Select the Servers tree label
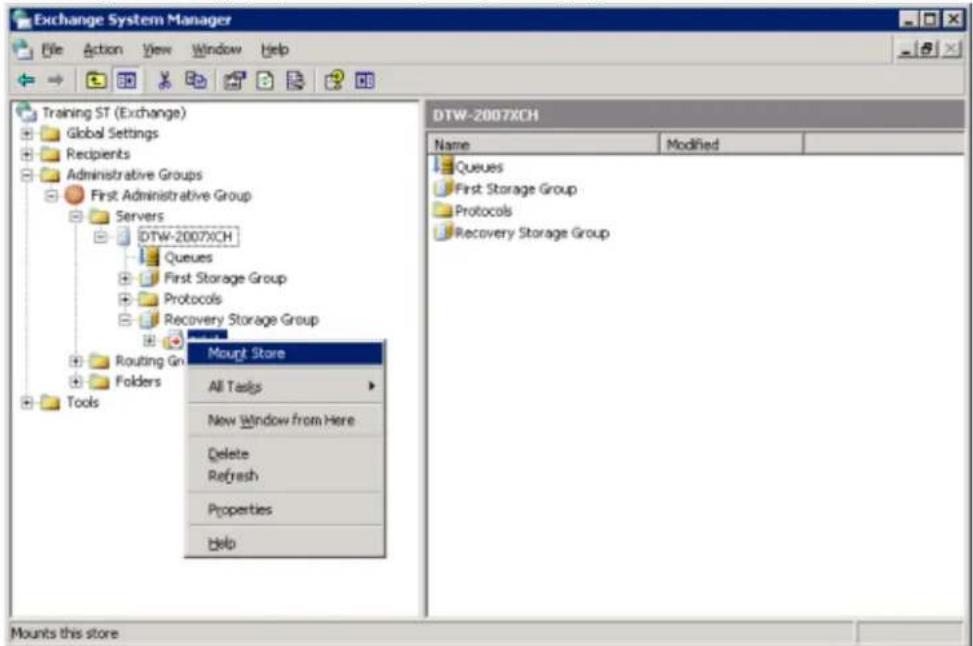This screenshot has height=646, width=973. [x=140, y=216]
